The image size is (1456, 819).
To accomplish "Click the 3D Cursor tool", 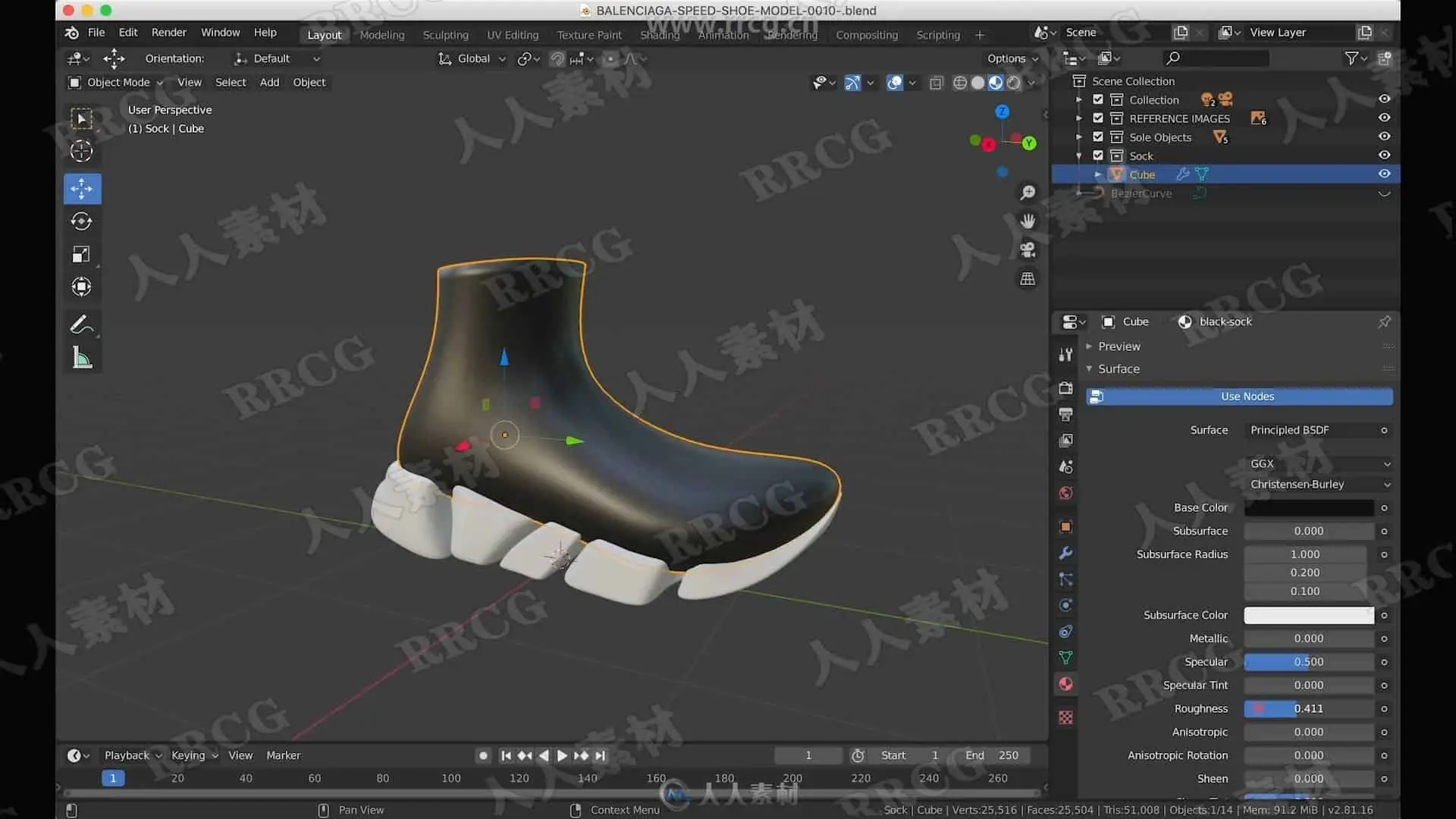I will pyautogui.click(x=81, y=152).
